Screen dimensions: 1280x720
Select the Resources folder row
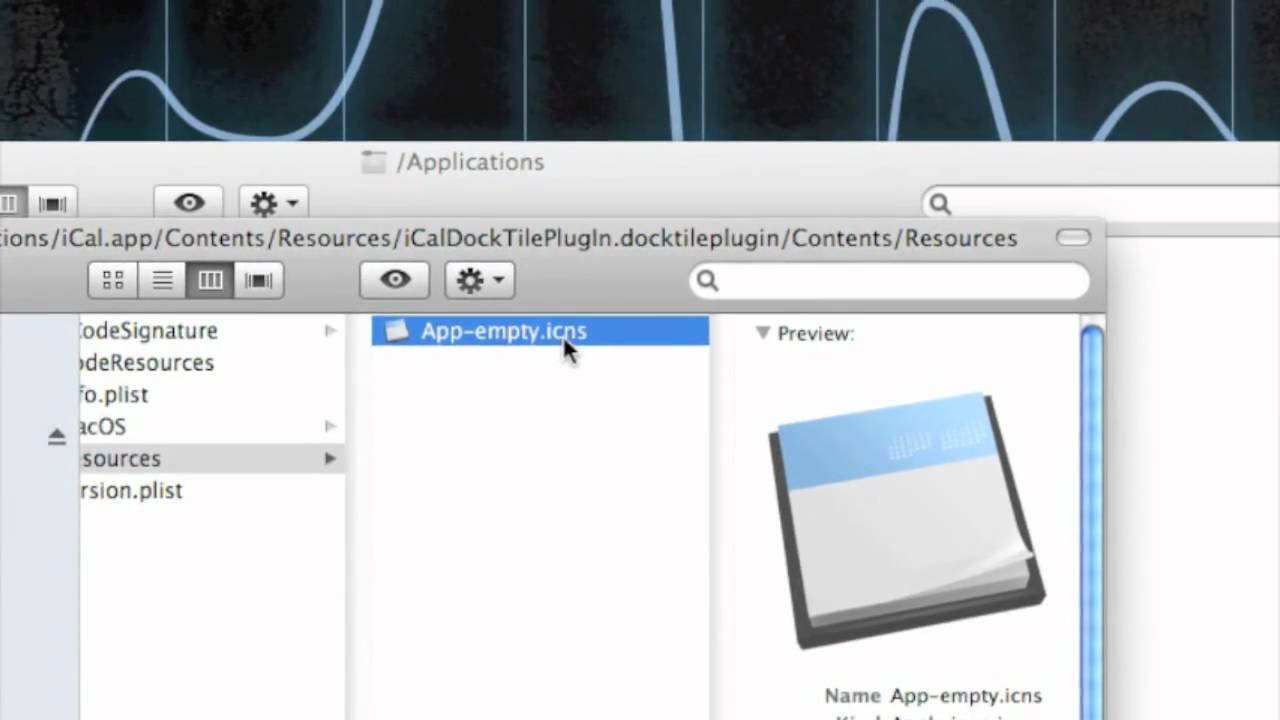212,458
